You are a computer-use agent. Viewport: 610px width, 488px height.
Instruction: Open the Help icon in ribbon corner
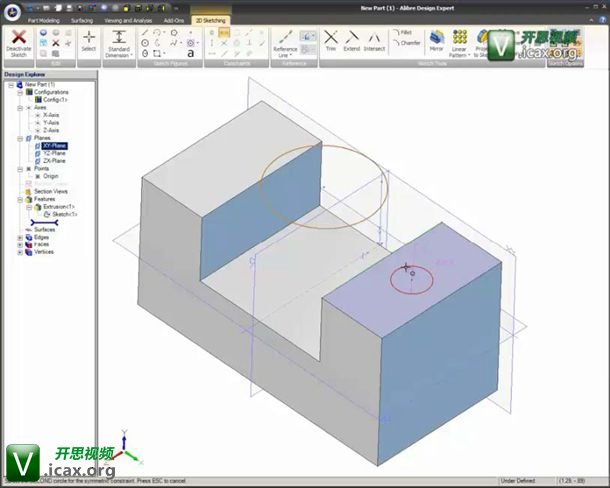pyautogui.click(x=603, y=19)
